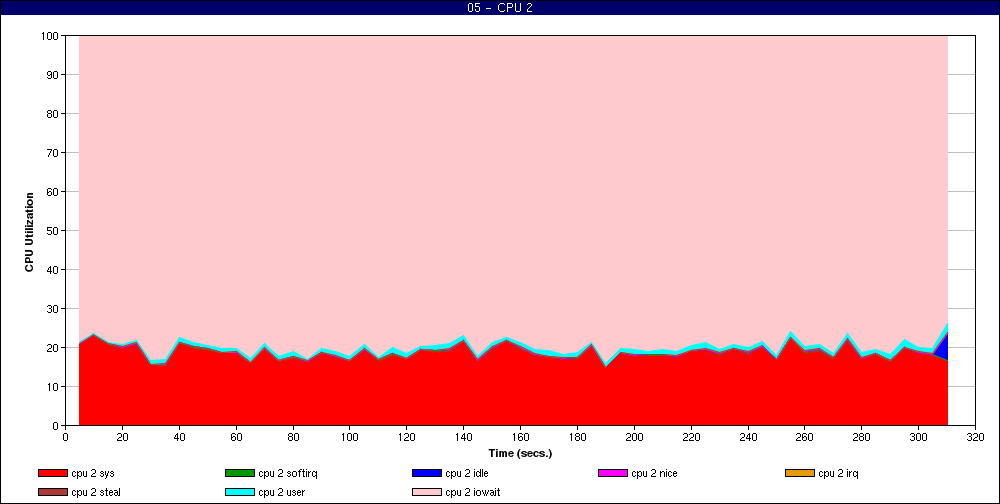Image resolution: width=1000 pixels, height=504 pixels.
Task: Click the 'Time (secs.)' x-axis title
Action: point(520,454)
